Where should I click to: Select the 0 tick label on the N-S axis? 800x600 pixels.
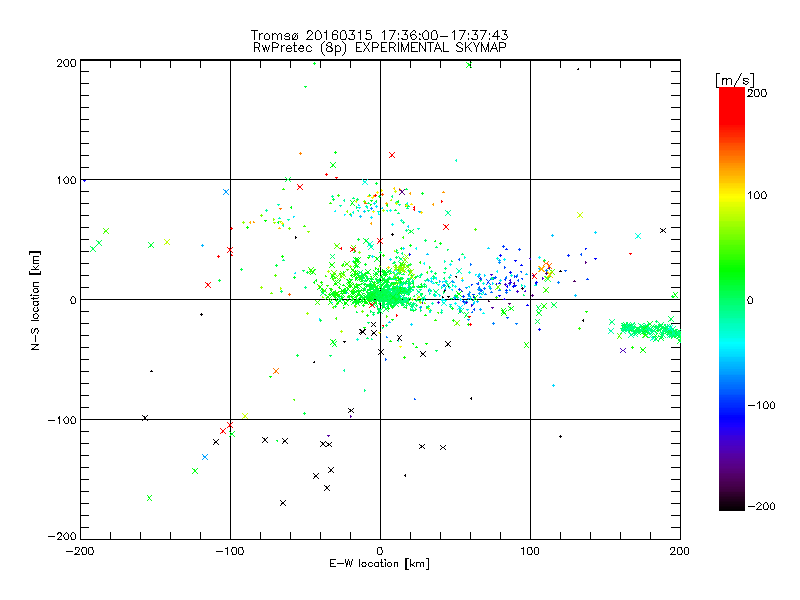tap(73, 300)
